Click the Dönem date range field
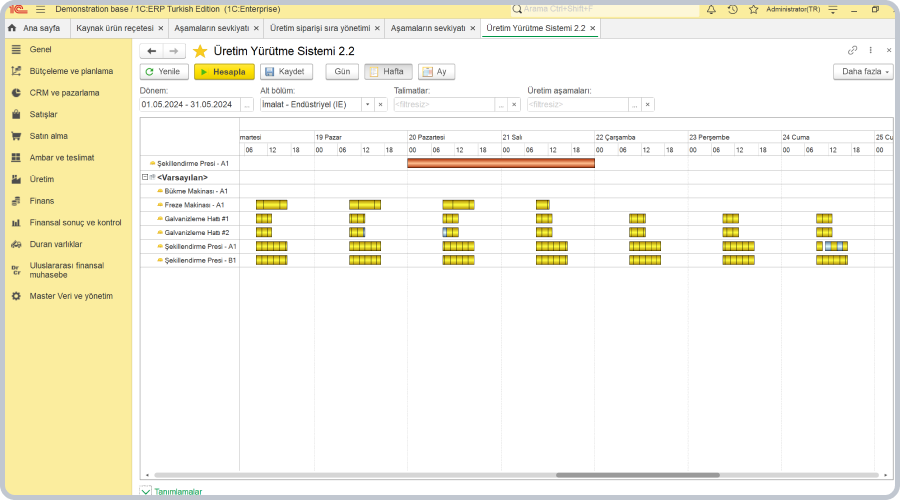900x500 pixels. [190, 104]
